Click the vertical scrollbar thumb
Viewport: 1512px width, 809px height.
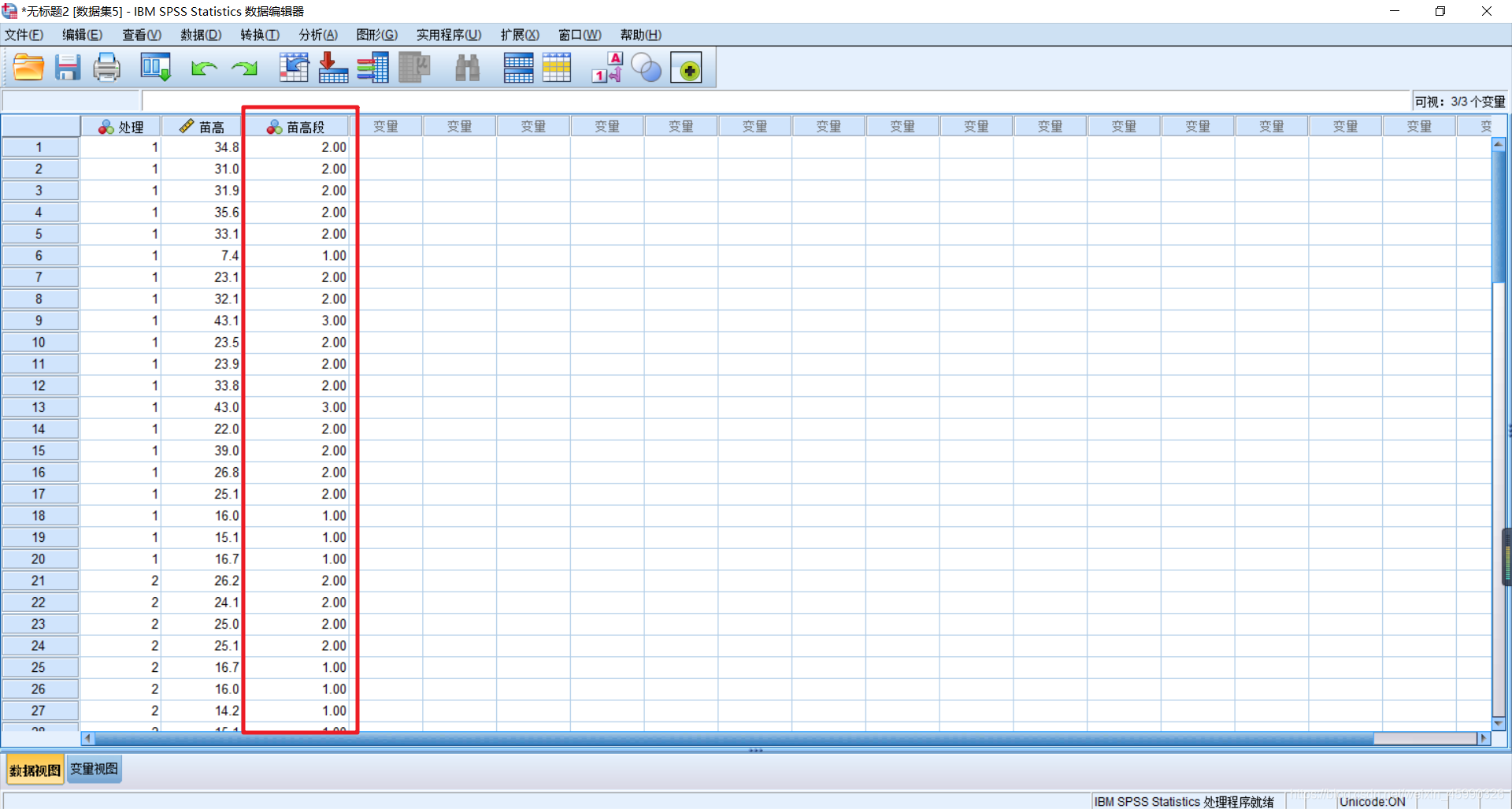pos(1499,217)
